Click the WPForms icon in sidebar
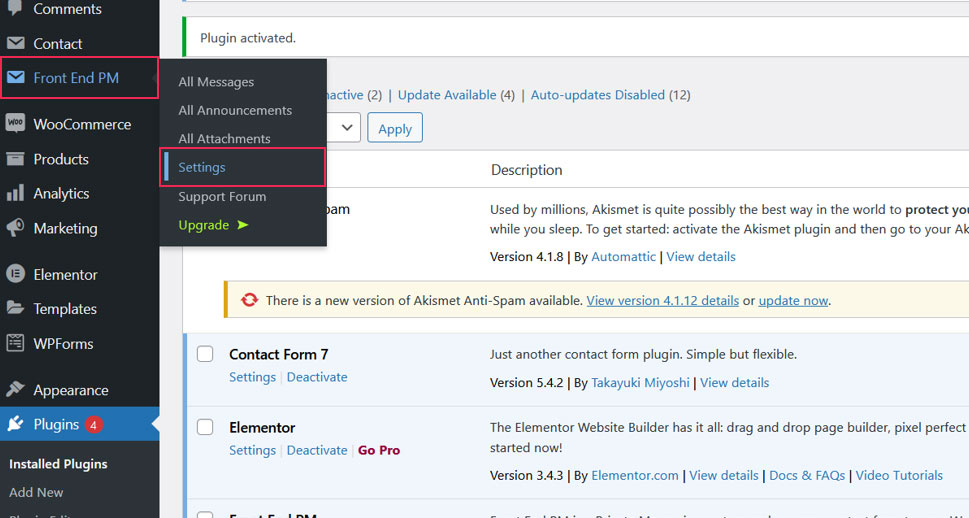 [15, 343]
